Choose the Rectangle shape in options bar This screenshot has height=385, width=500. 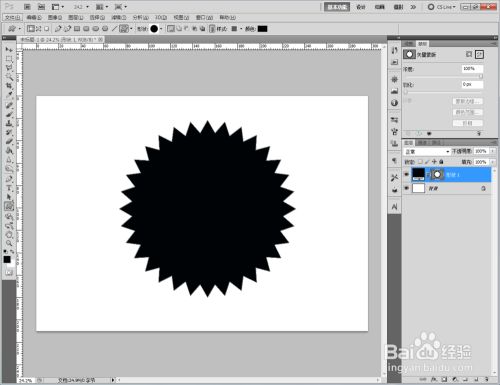tap(77, 29)
